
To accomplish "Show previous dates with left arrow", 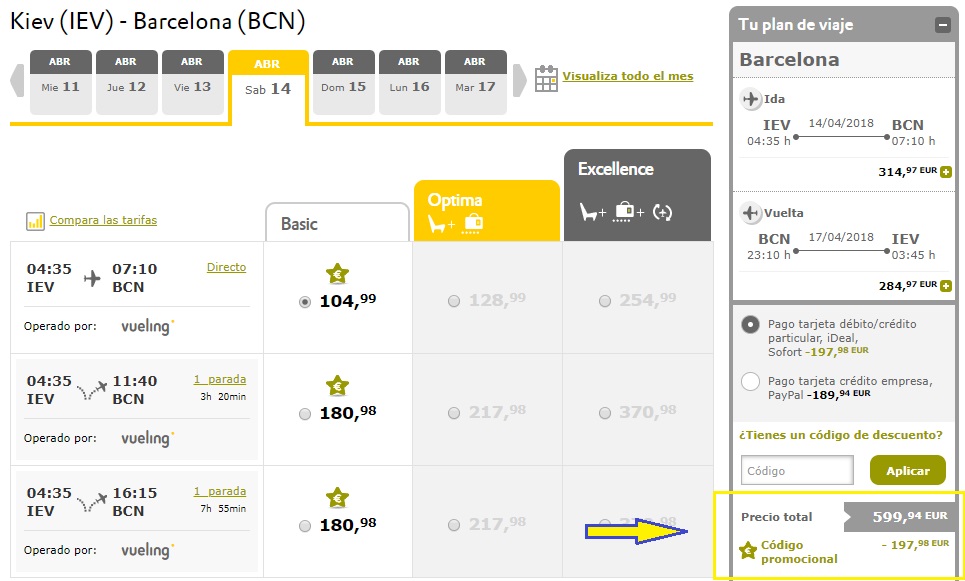I will pos(17,79).
